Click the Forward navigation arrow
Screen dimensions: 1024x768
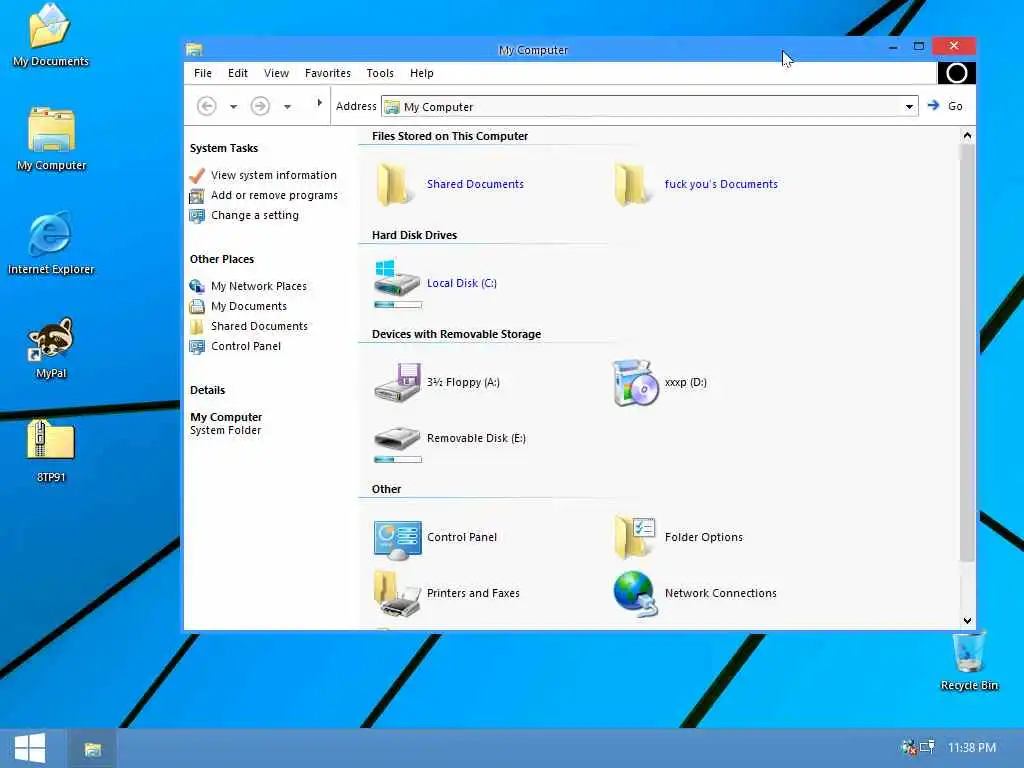point(260,106)
